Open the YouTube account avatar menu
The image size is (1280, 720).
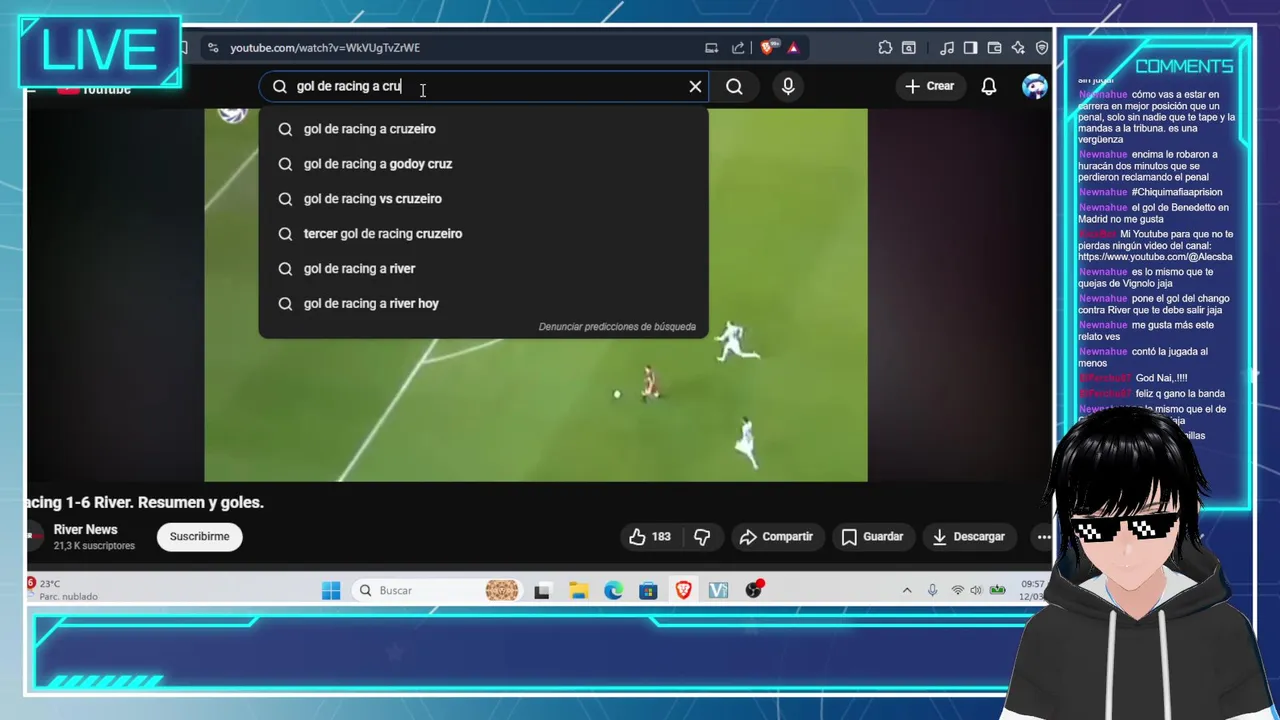pos(1034,86)
